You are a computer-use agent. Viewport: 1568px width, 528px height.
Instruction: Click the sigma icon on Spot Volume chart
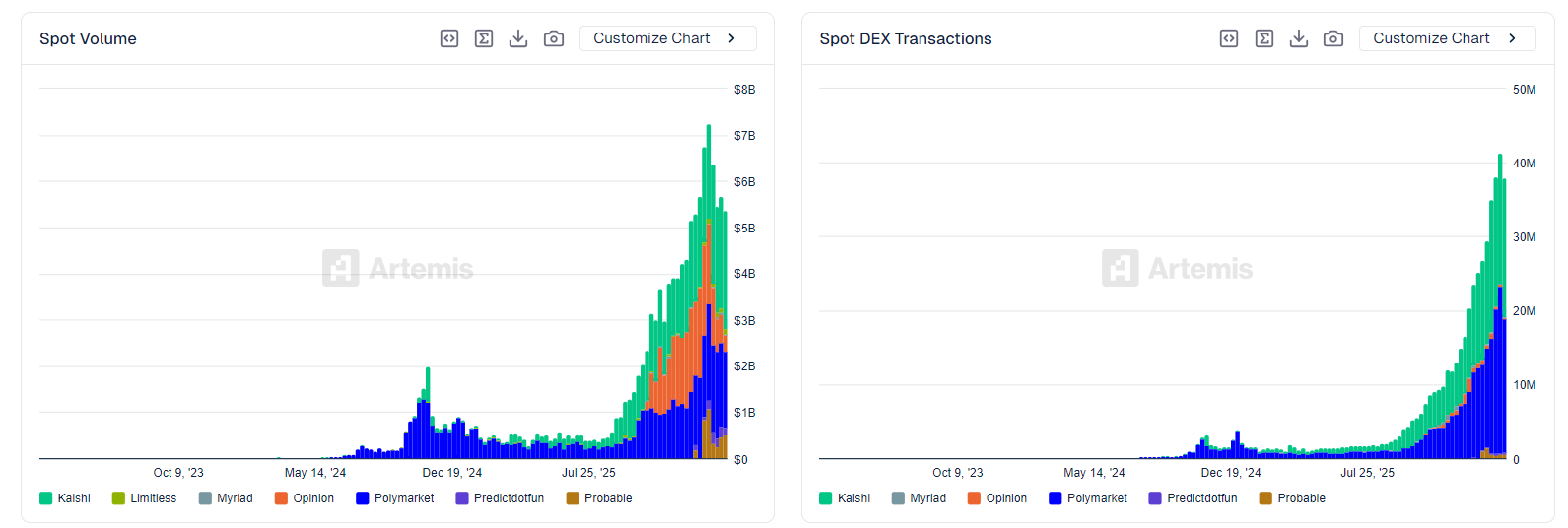point(484,38)
